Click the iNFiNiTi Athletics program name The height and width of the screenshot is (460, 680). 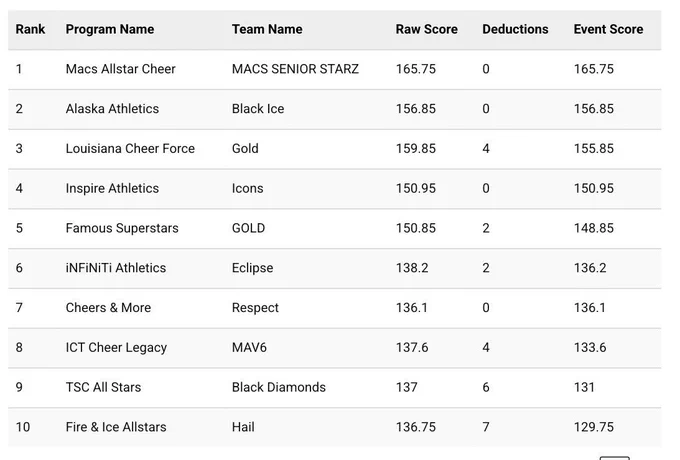pos(116,268)
